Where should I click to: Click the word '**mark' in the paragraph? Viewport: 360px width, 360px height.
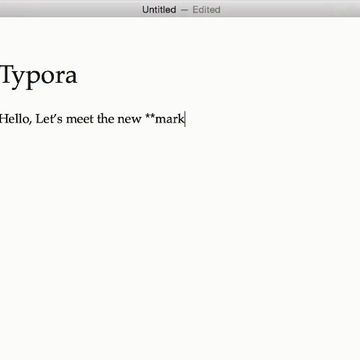point(165,119)
